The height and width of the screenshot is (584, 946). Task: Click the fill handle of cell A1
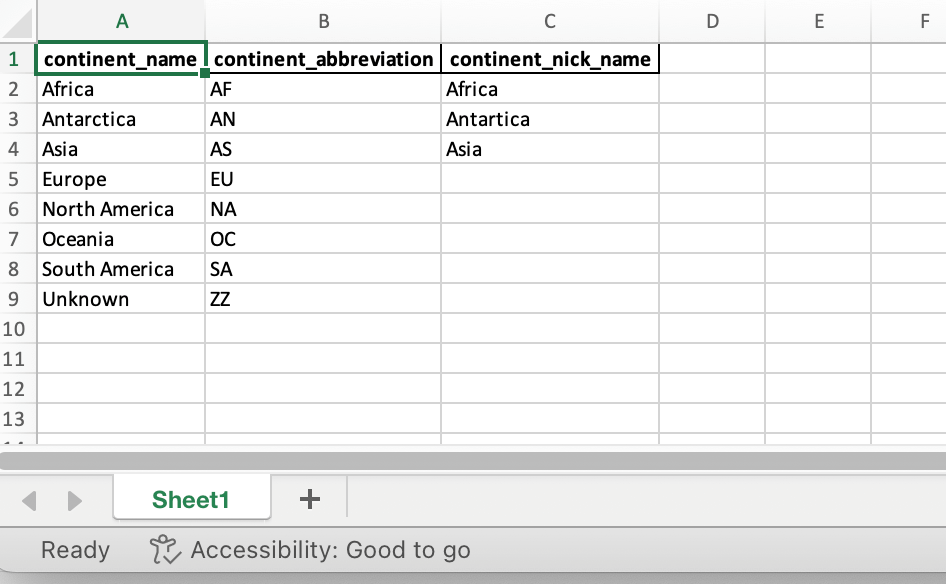(205, 73)
